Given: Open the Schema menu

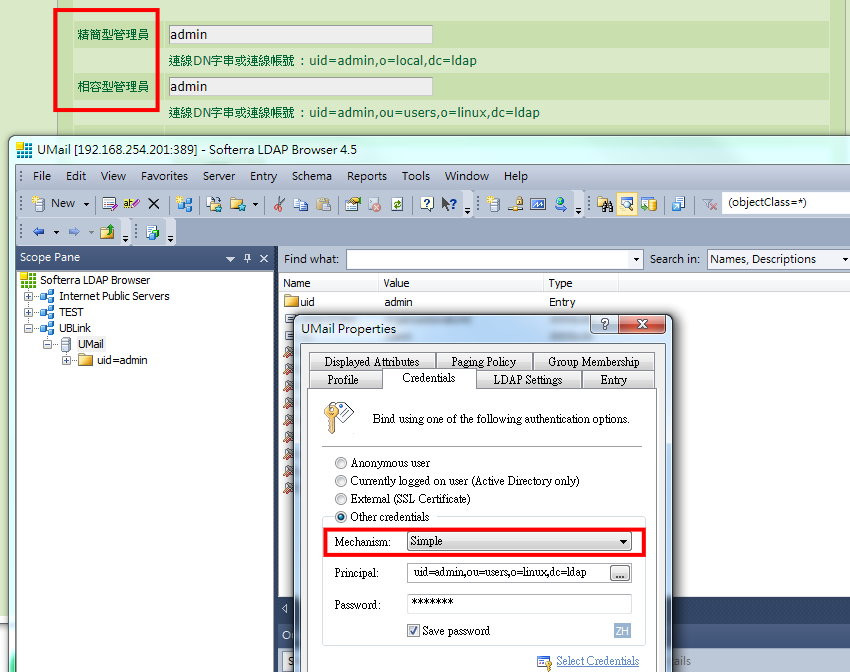Looking at the screenshot, I should [x=312, y=176].
